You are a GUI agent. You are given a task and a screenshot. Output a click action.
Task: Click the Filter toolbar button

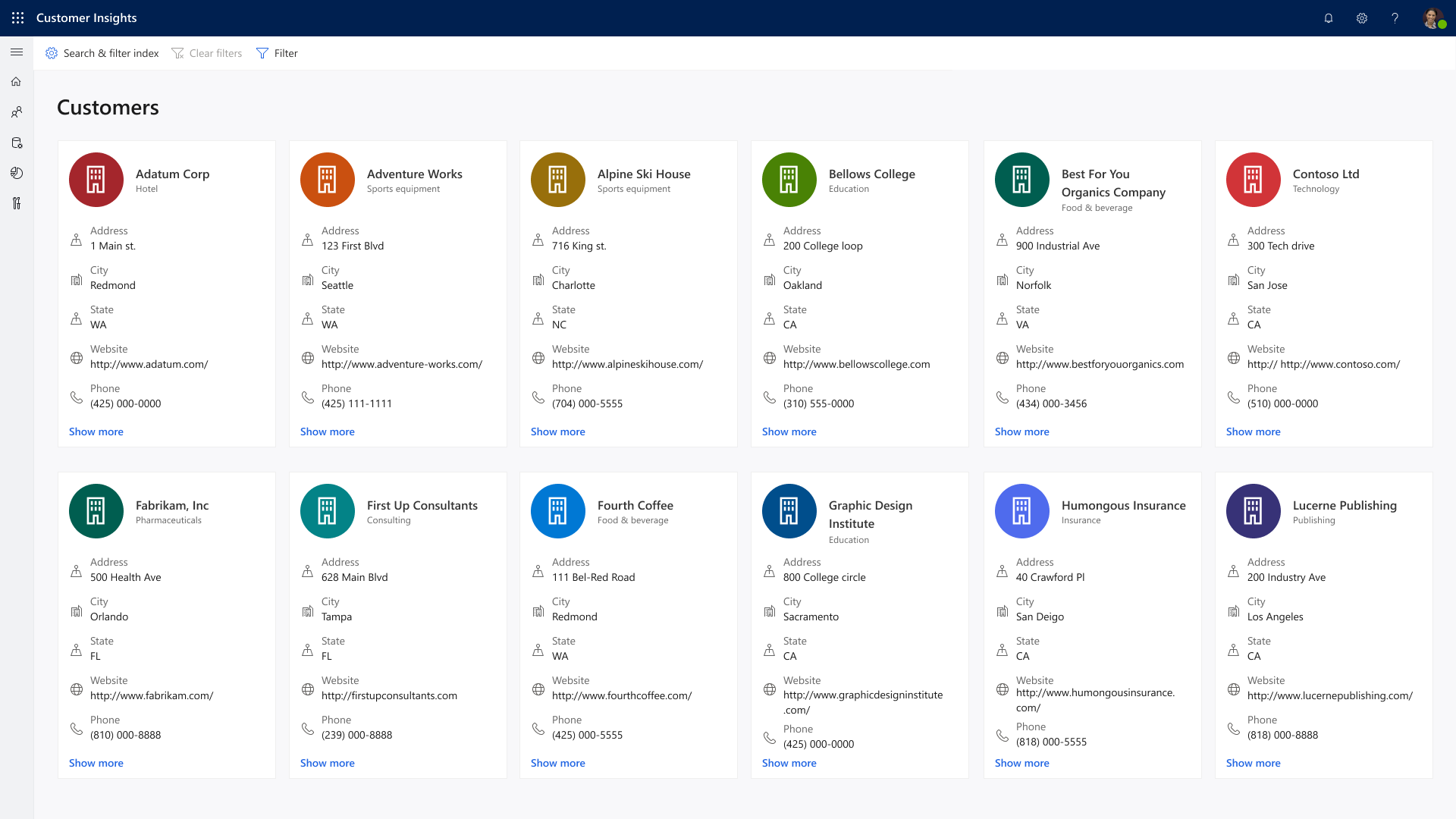[278, 53]
